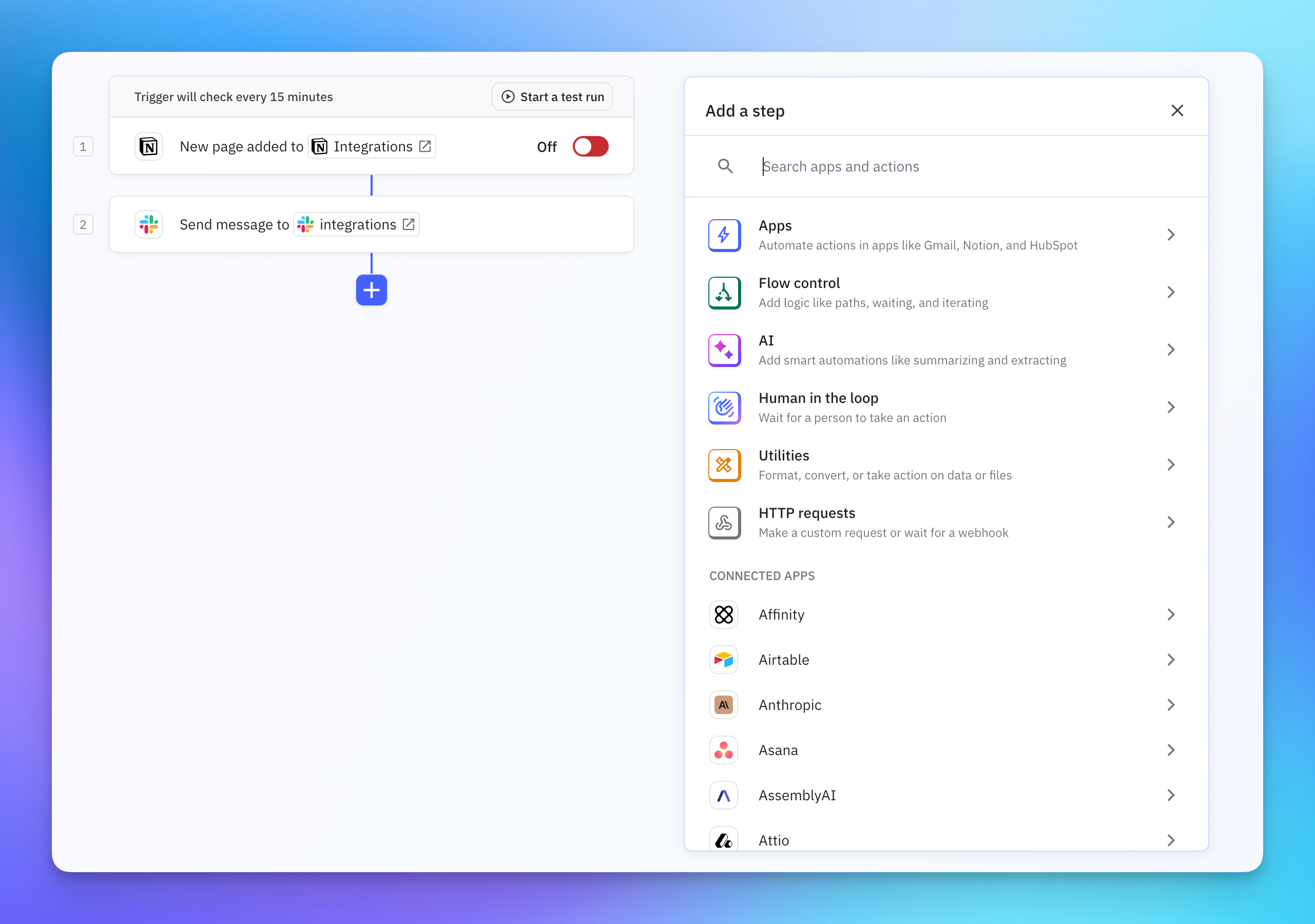Screen dimensions: 1315x924
Task: Click the Anthropic app icon
Action: pos(723,705)
